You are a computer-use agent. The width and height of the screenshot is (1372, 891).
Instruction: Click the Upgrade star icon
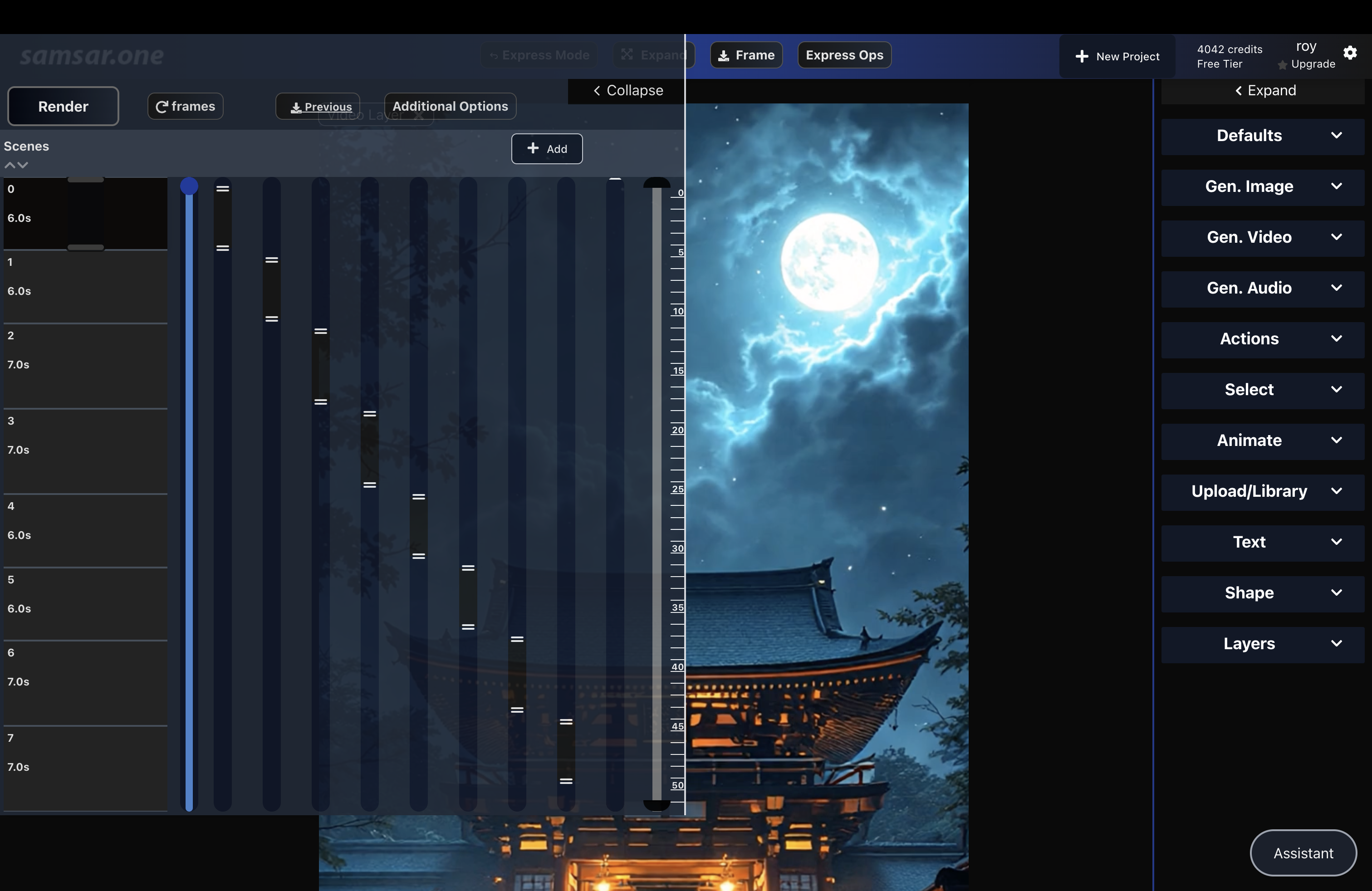point(1282,65)
